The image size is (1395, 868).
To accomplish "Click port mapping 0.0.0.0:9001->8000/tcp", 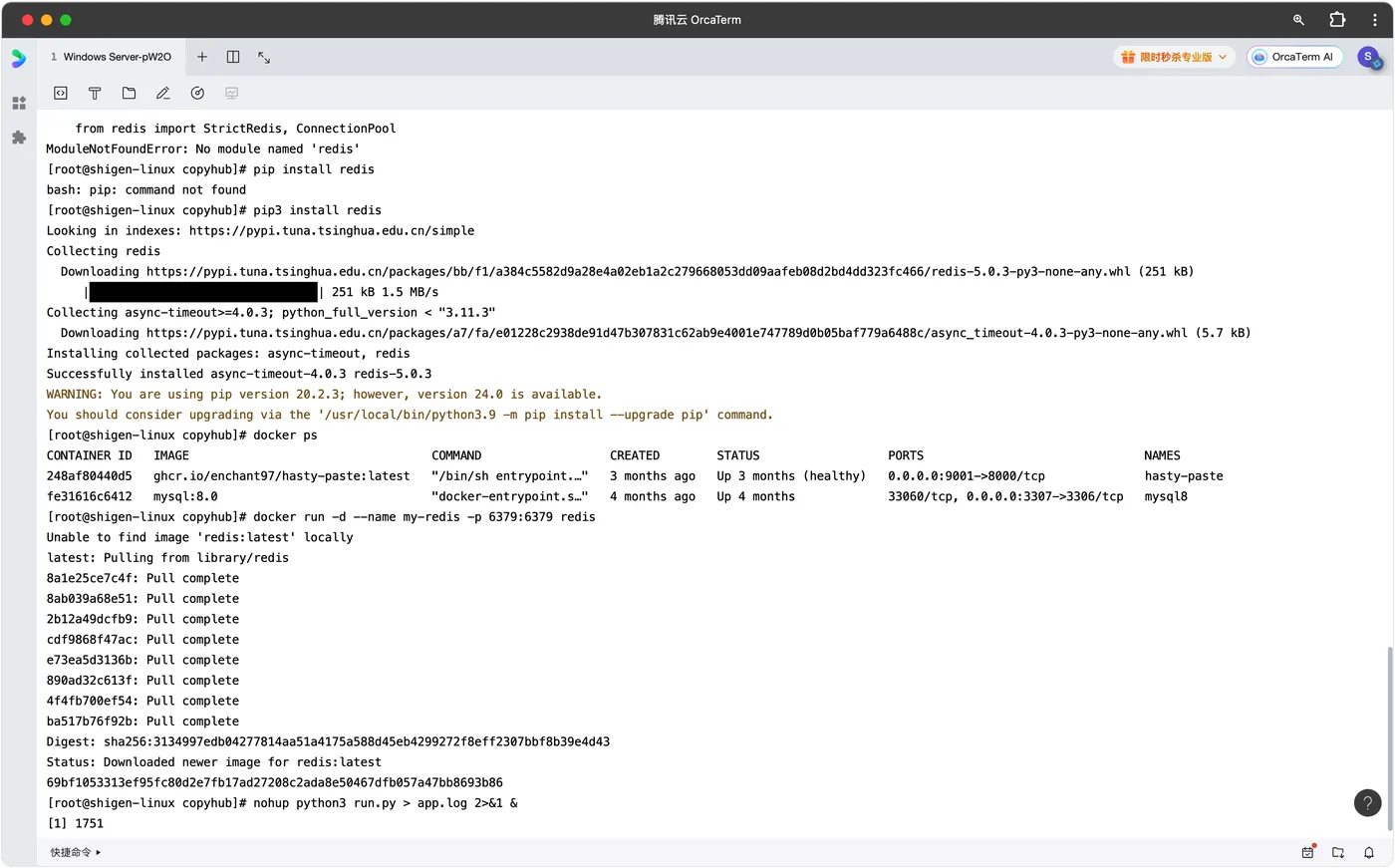I will click(967, 475).
